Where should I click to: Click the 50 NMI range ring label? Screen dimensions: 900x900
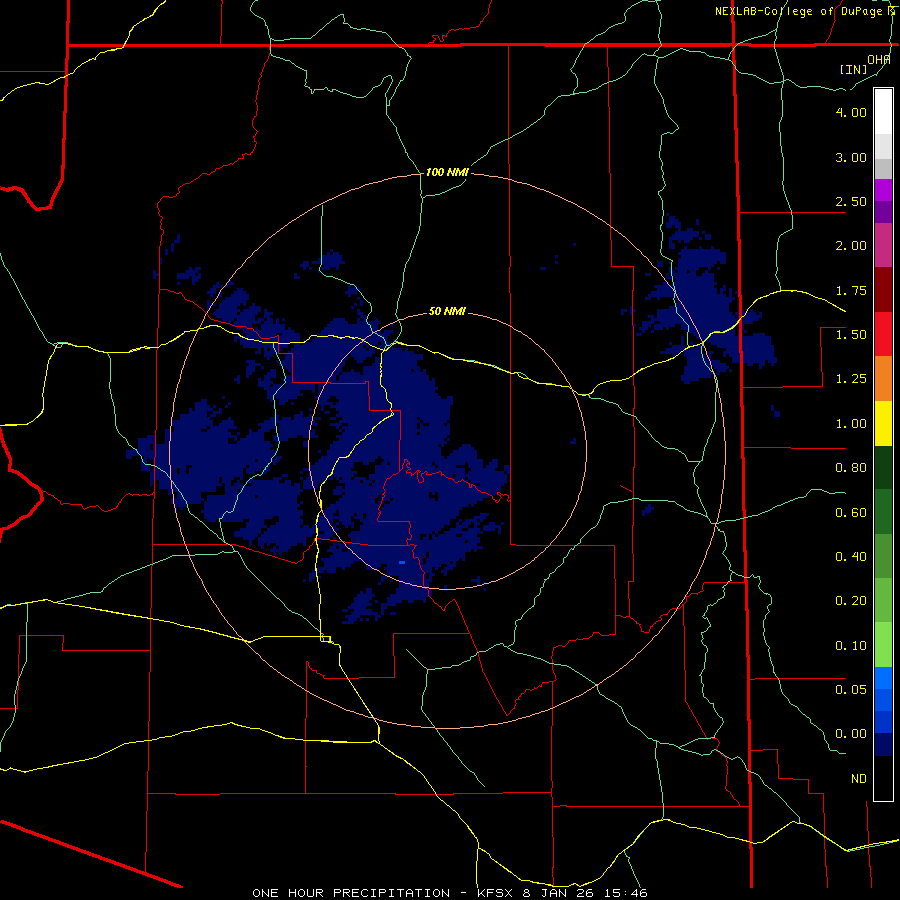(x=447, y=312)
